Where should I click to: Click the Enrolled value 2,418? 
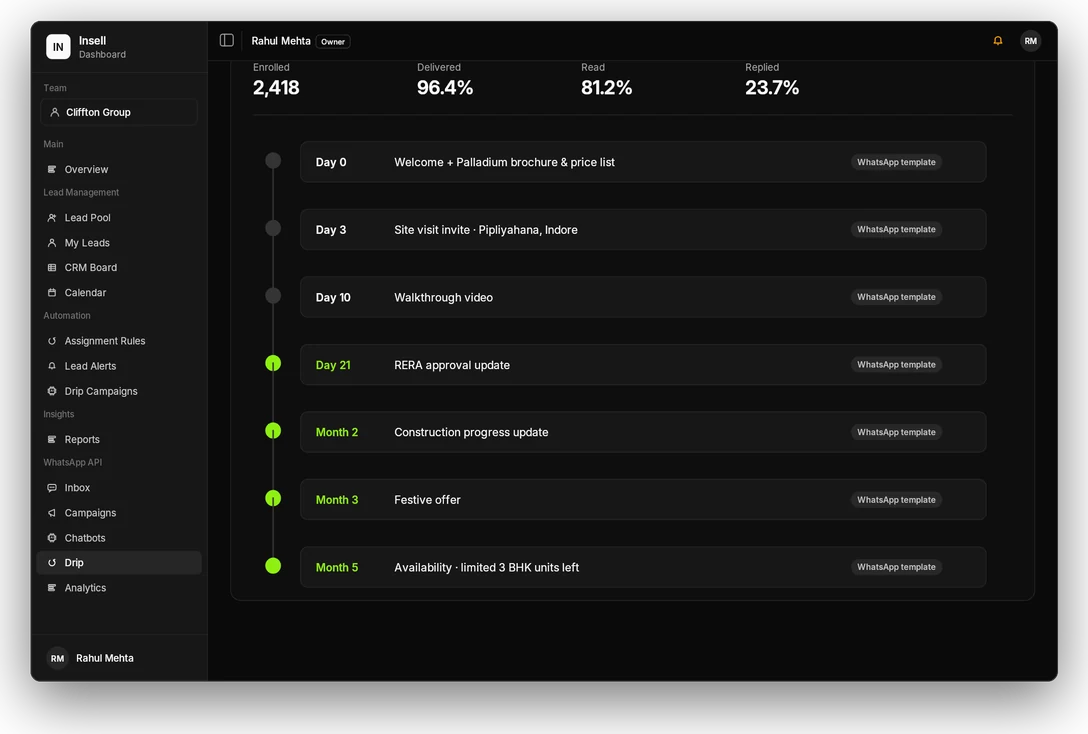click(276, 88)
